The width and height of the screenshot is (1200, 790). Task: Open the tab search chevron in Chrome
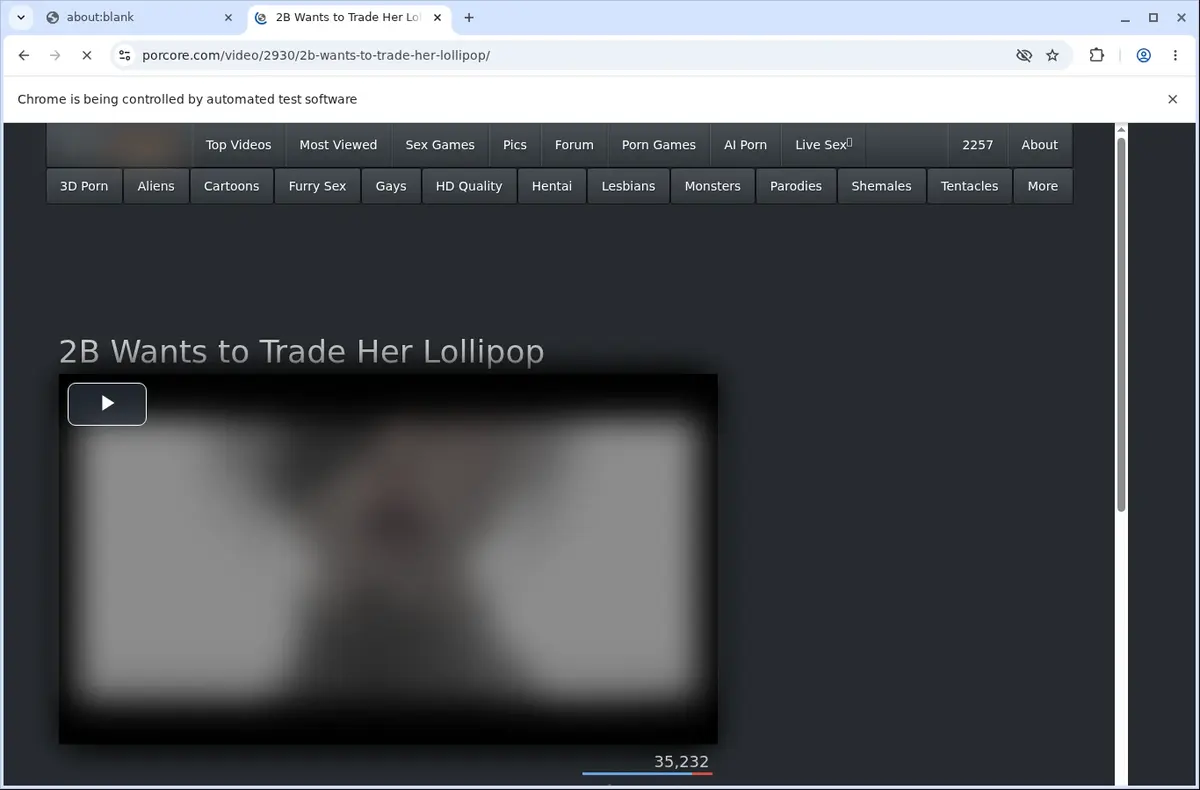pyautogui.click(x=21, y=17)
